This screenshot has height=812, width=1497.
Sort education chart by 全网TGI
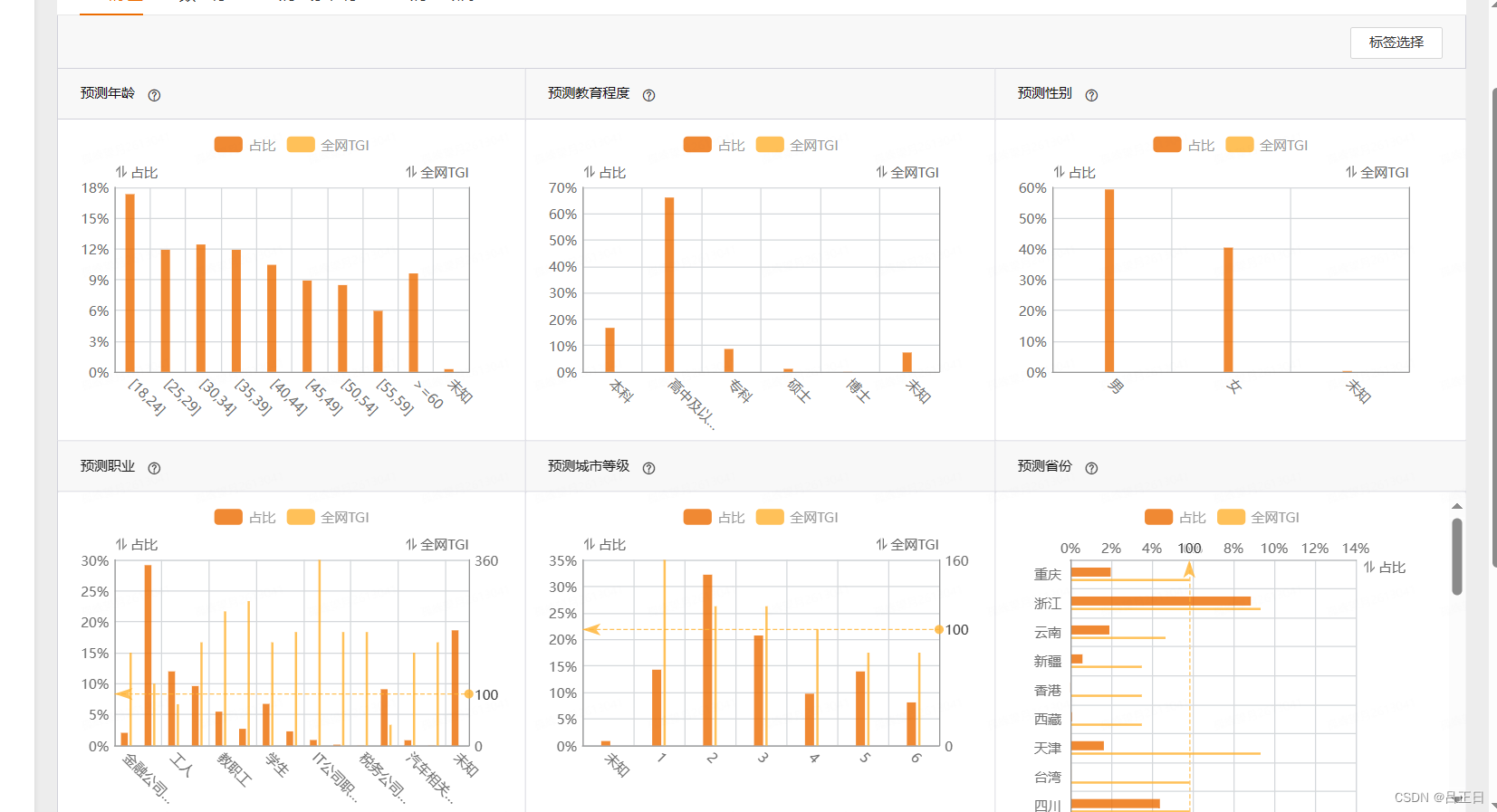coord(907,172)
